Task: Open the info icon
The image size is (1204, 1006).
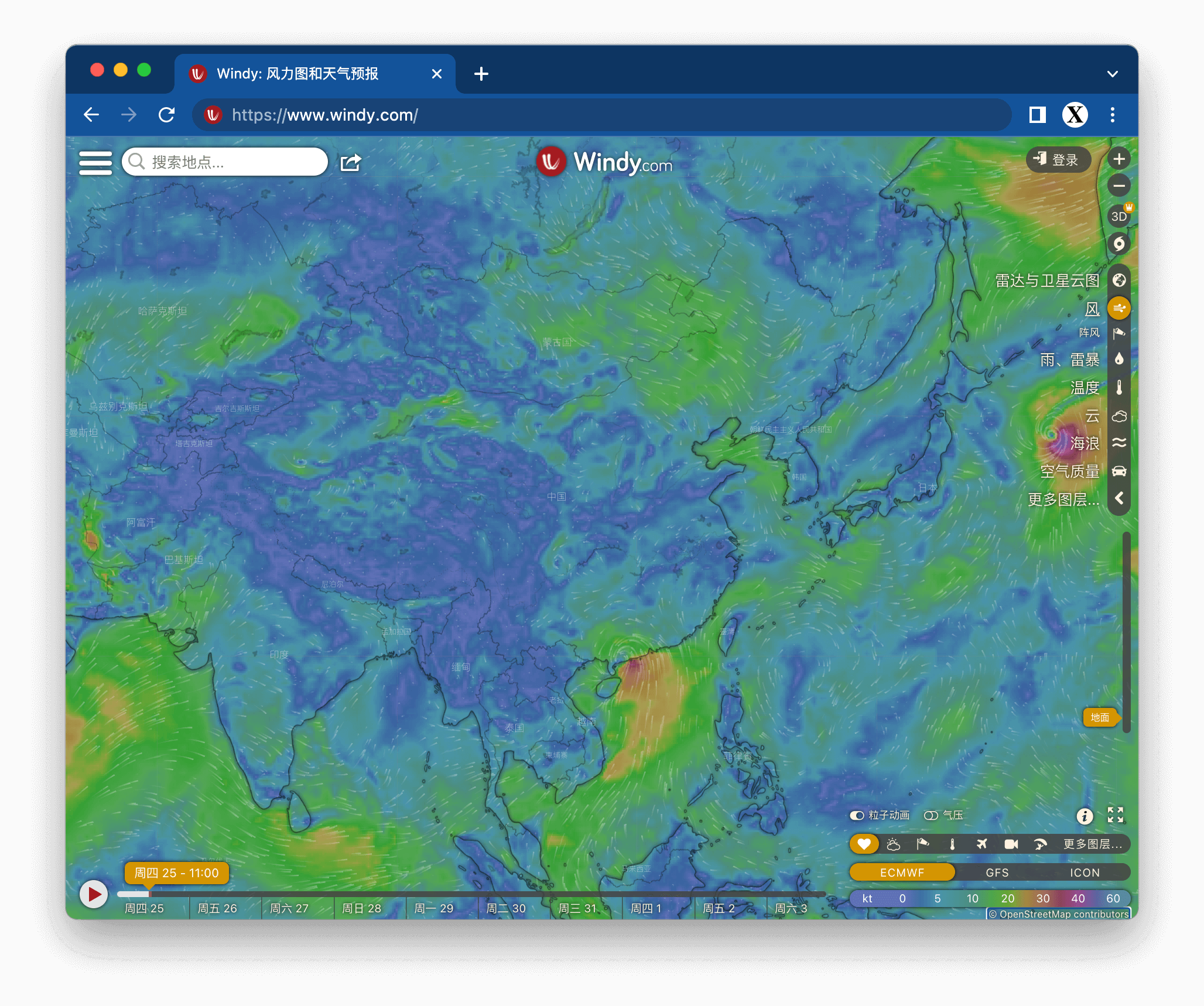Action: (x=1085, y=816)
